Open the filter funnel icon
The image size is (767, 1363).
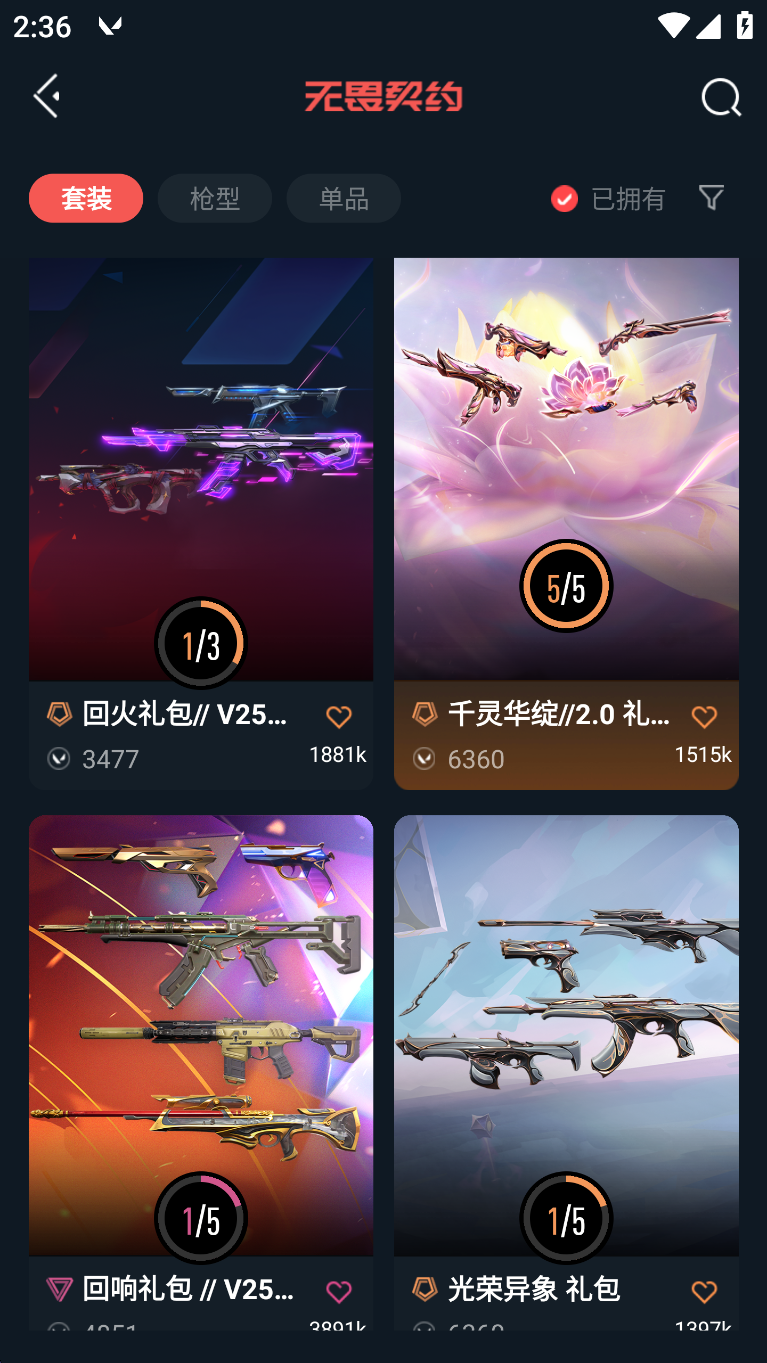(x=711, y=197)
